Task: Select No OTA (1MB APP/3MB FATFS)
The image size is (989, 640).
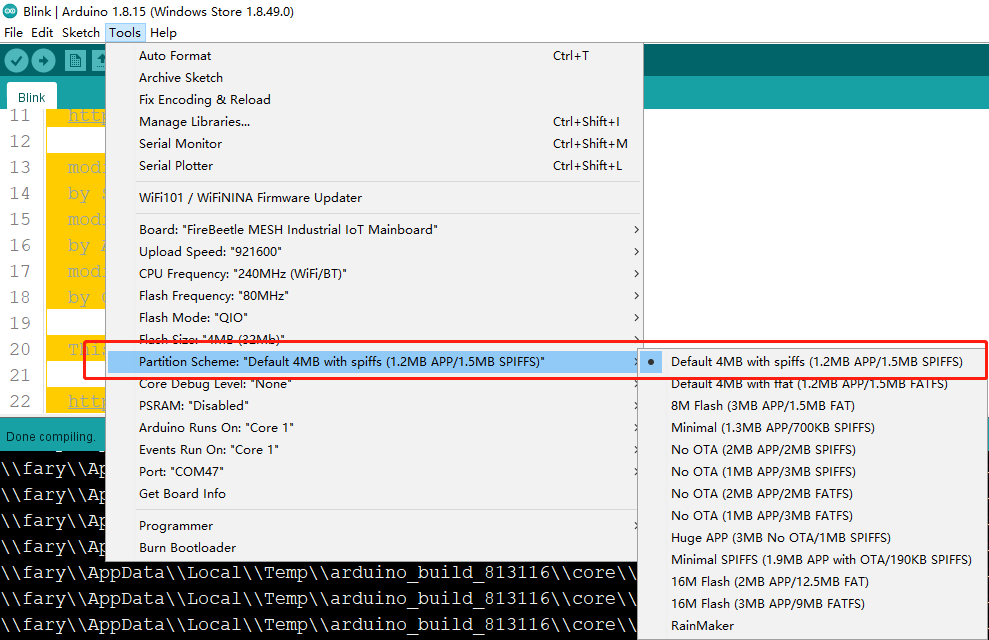Action: pos(812,516)
